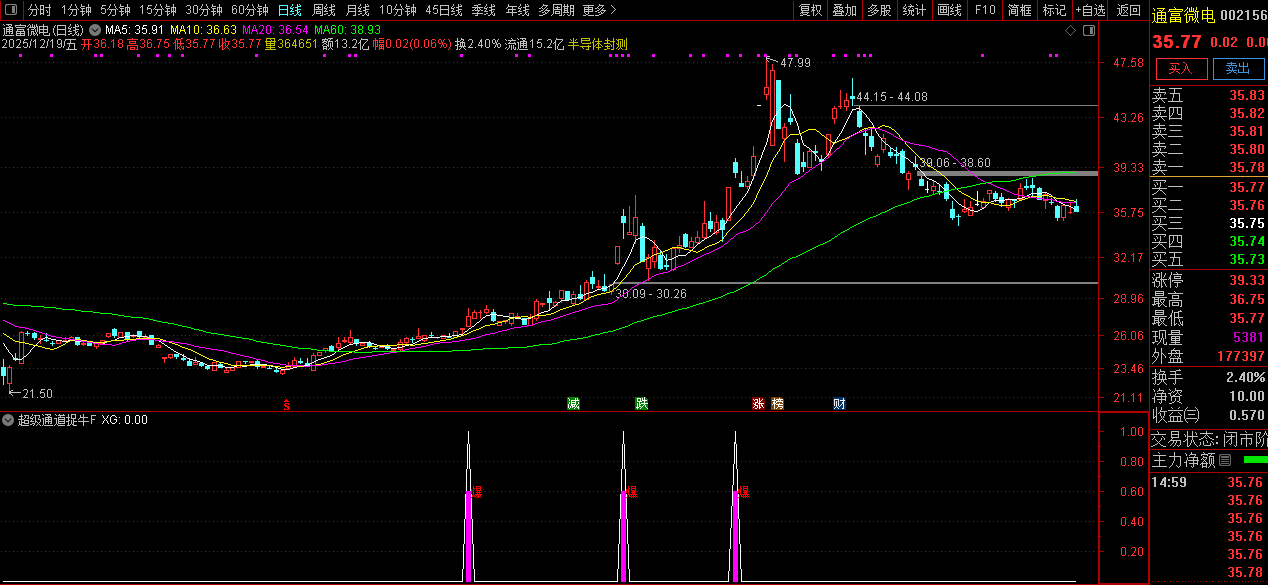Click the 通富微电 stock name in the quote panel
This screenshot has height=585, width=1268.
(x=1184, y=15)
